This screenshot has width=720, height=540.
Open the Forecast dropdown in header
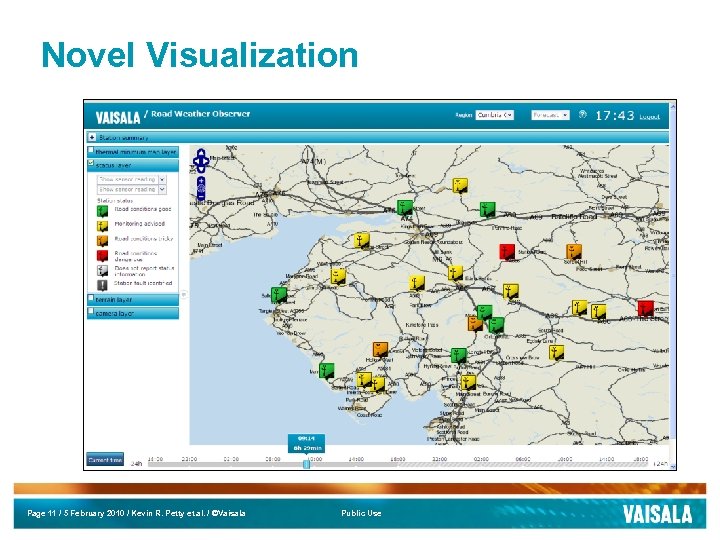[x=550, y=115]
